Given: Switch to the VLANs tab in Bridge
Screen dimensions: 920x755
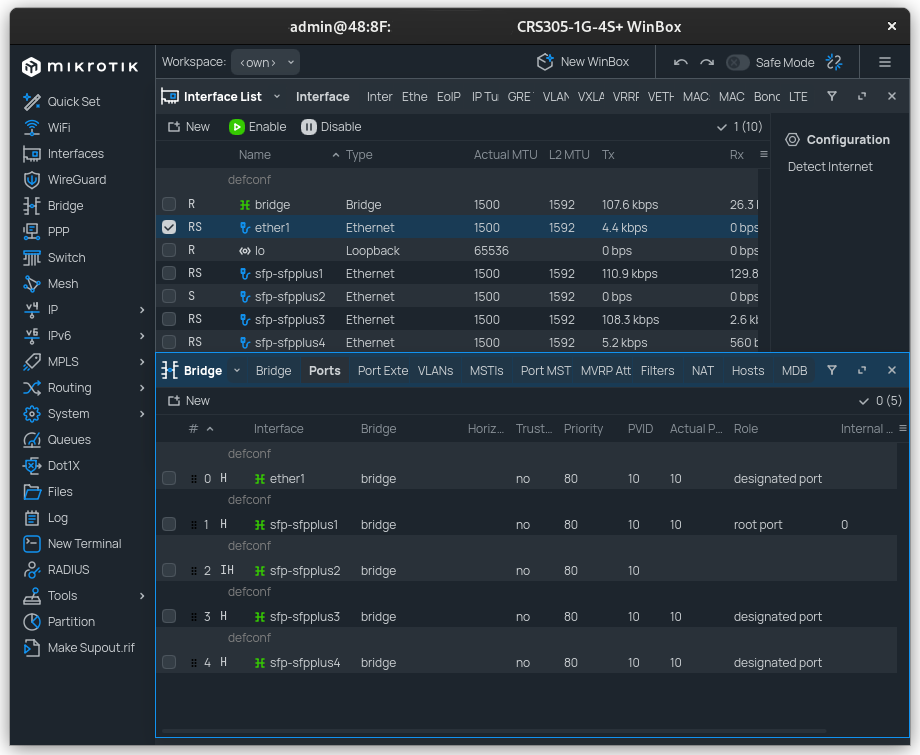Looking at the screenshot, I should point(435,371).
